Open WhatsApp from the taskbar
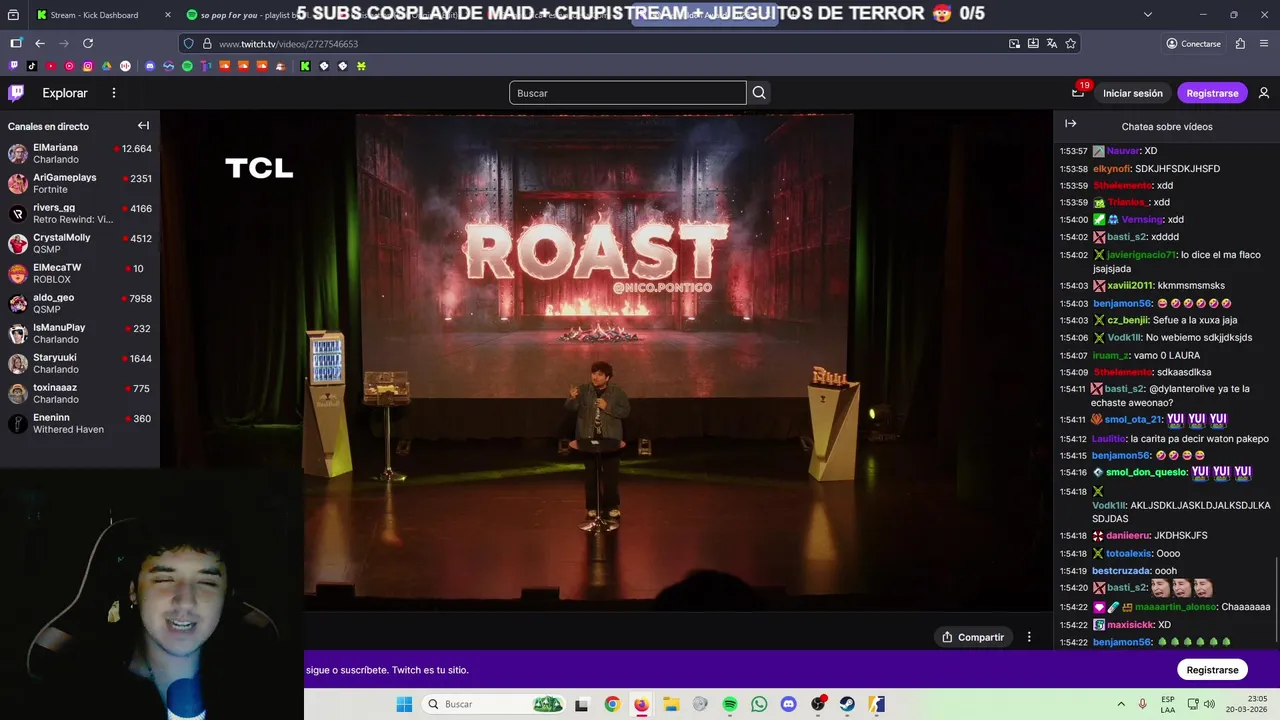Screen dimensions: 1280x720 759,704
